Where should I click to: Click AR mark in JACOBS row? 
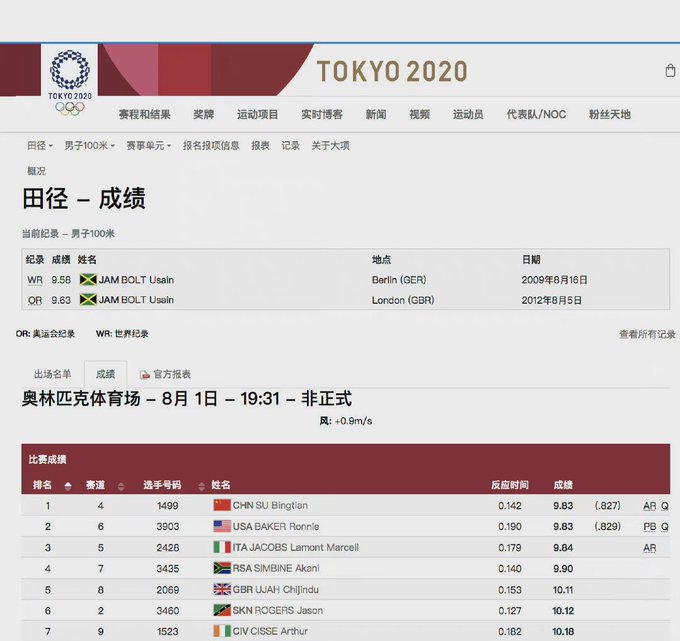coord(650,548)
